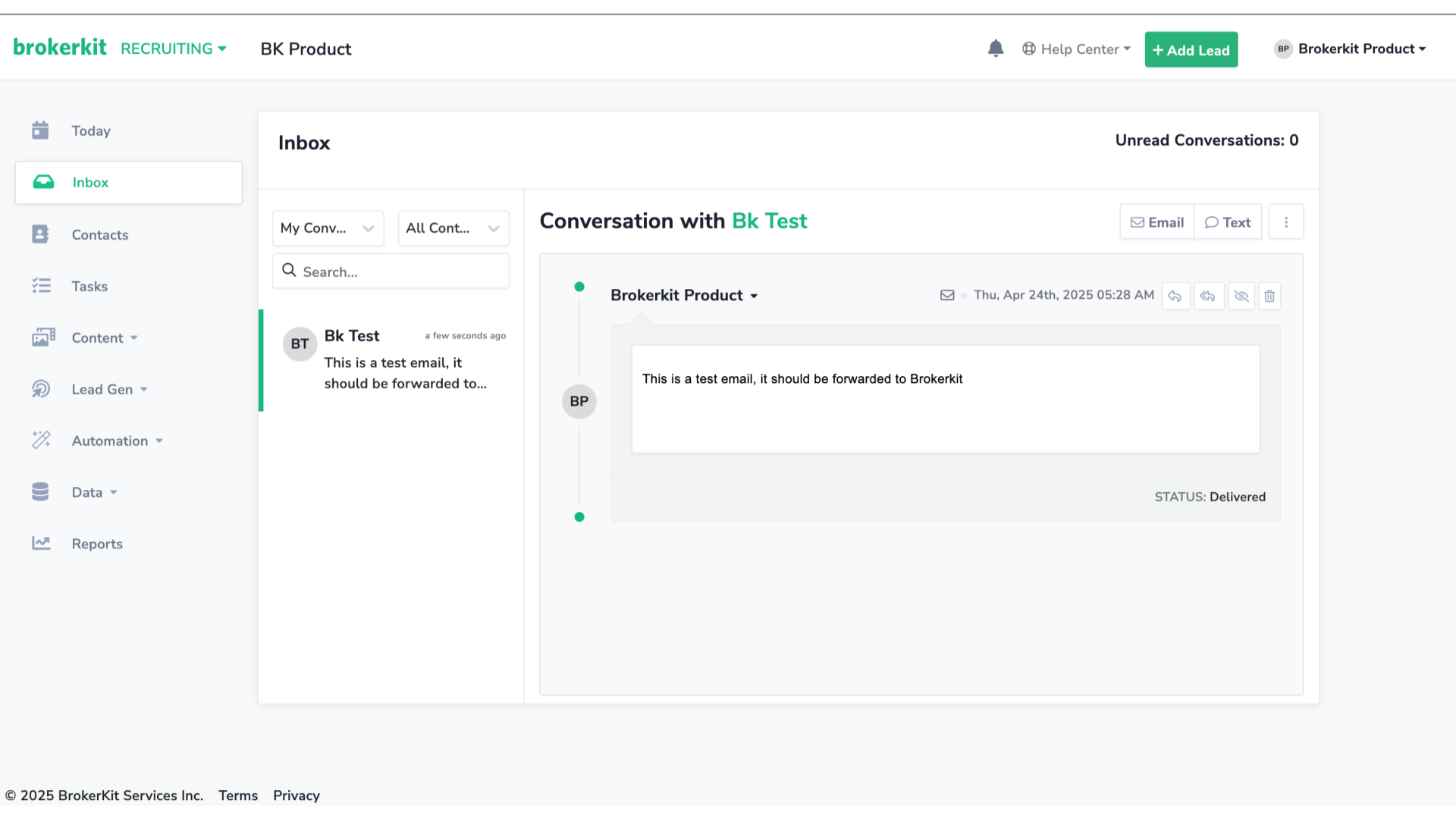
Task: Open the Automation menu item
Action: (x=110, y=441)
